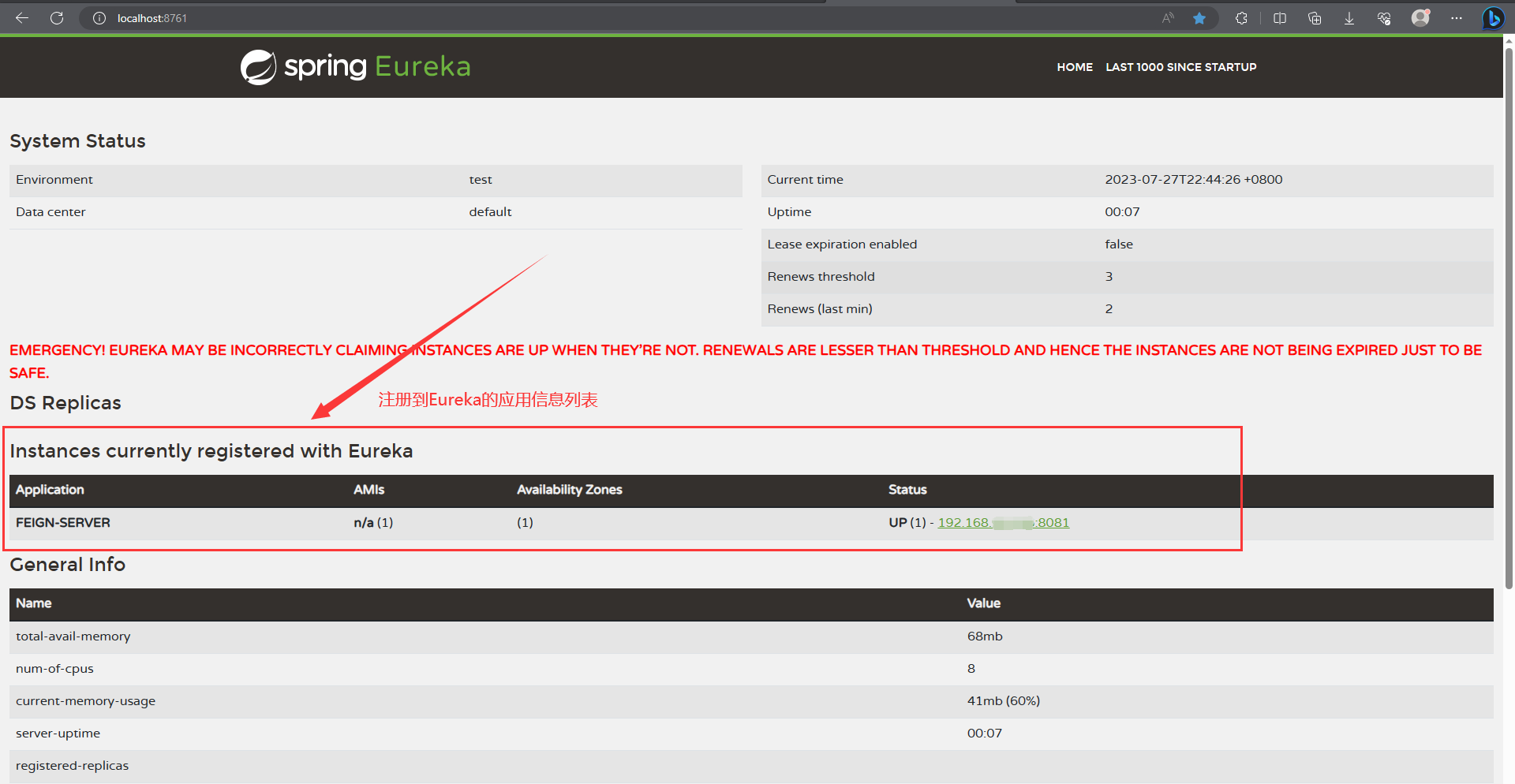Select the Environment value 'test'
Screen dimensions: 1515x784
pyautogui.click(x=481, y=180)
